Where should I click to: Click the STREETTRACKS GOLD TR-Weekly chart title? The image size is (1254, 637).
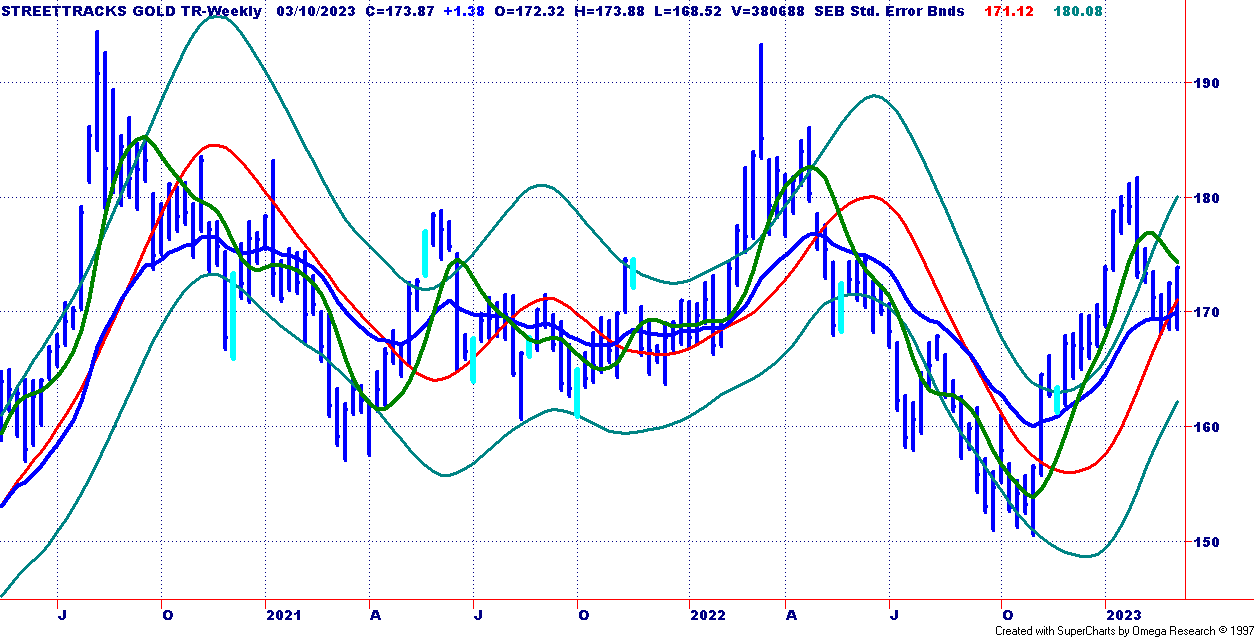(x=133, y=11)
